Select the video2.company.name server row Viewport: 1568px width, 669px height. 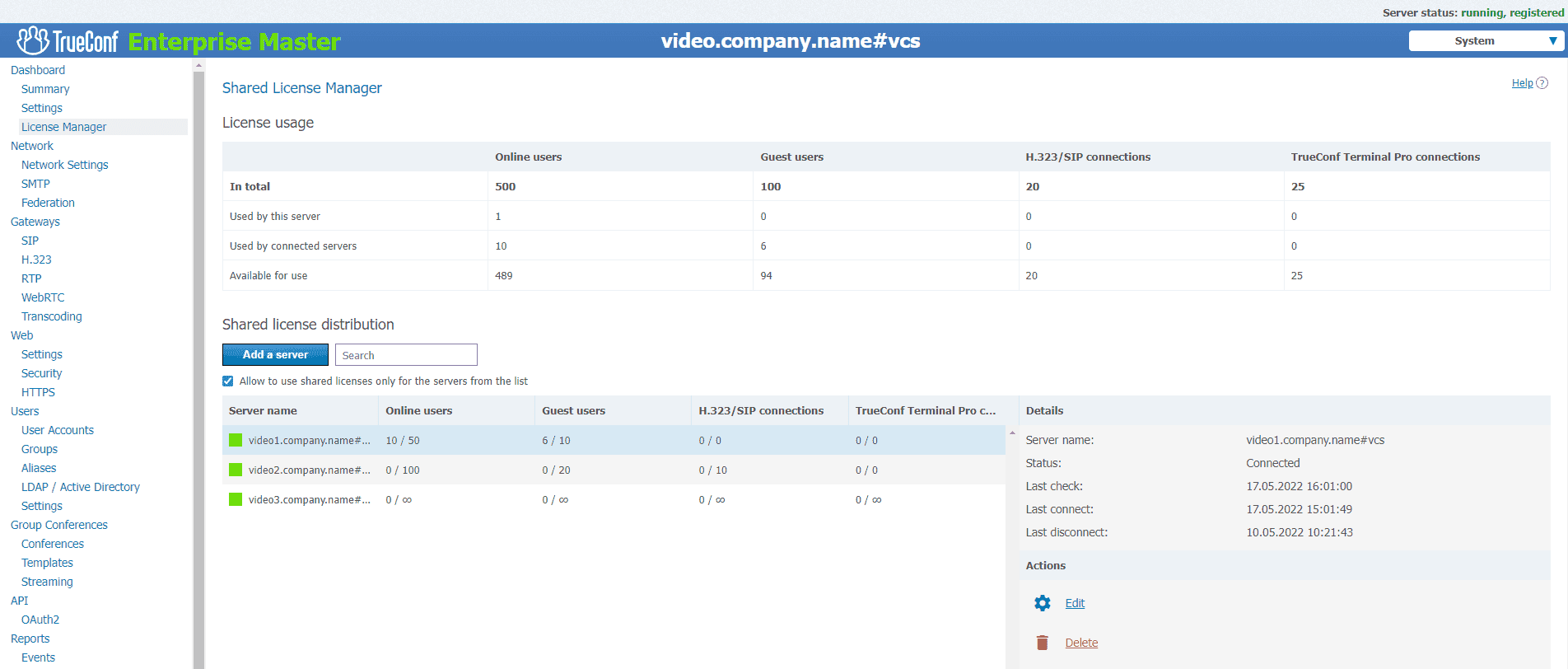tap(614, 470)
